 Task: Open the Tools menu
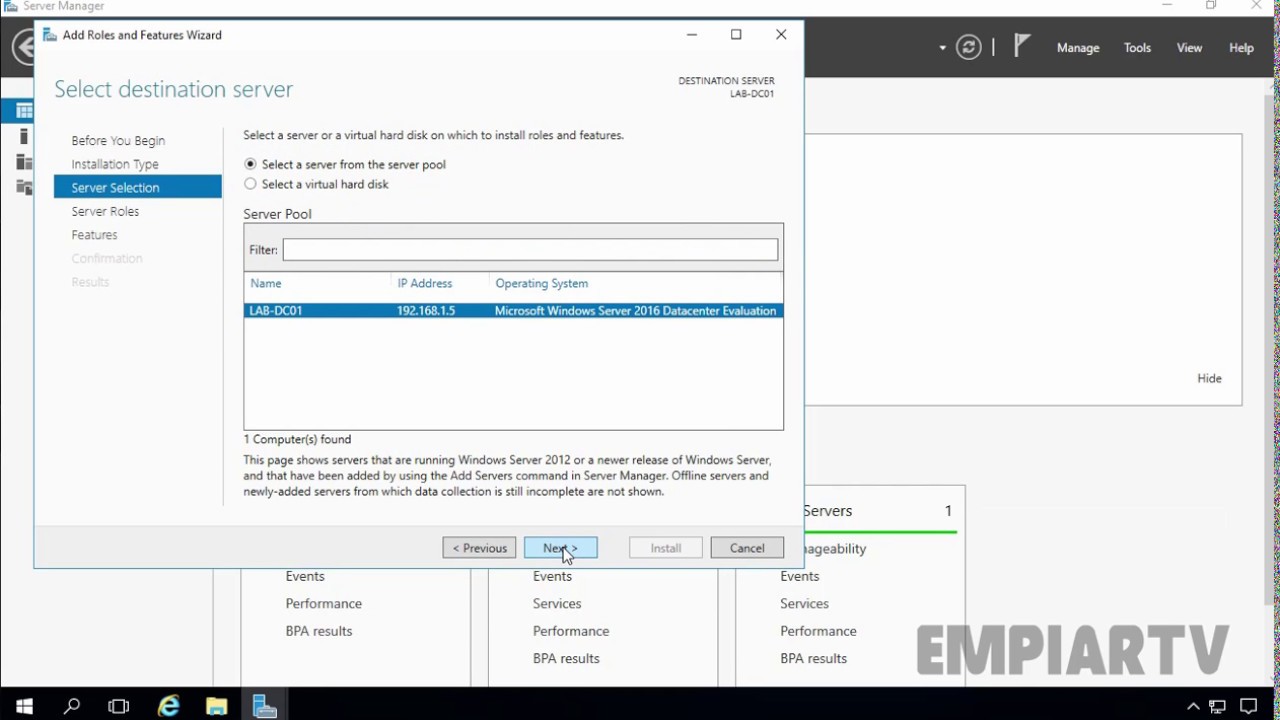coord(1137,48)
